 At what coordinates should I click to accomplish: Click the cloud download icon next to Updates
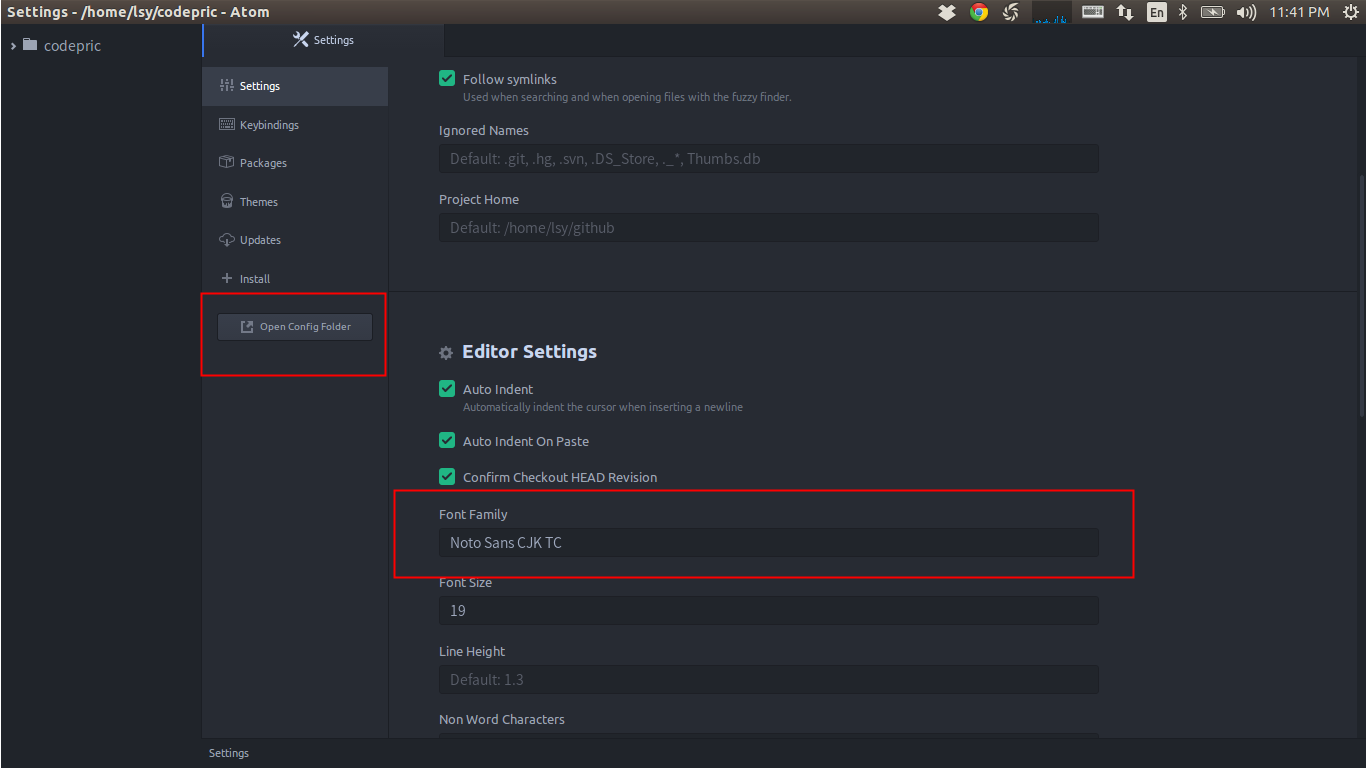pyautogui.click(x=227, y=240)
